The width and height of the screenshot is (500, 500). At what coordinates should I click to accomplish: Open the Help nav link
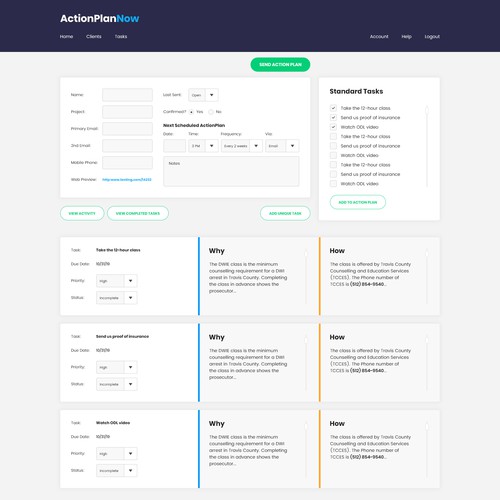(x=406, y=36)
